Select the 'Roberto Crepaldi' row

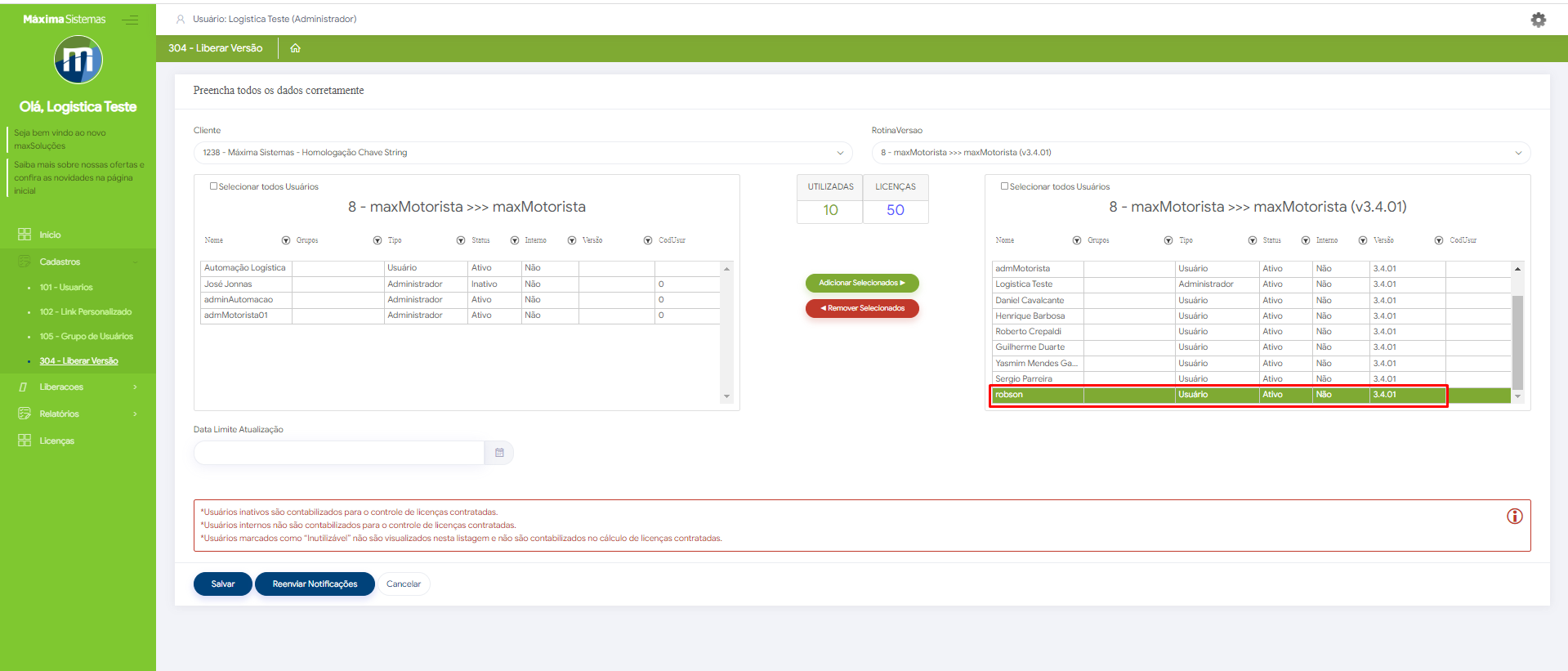pos(1251,332)
